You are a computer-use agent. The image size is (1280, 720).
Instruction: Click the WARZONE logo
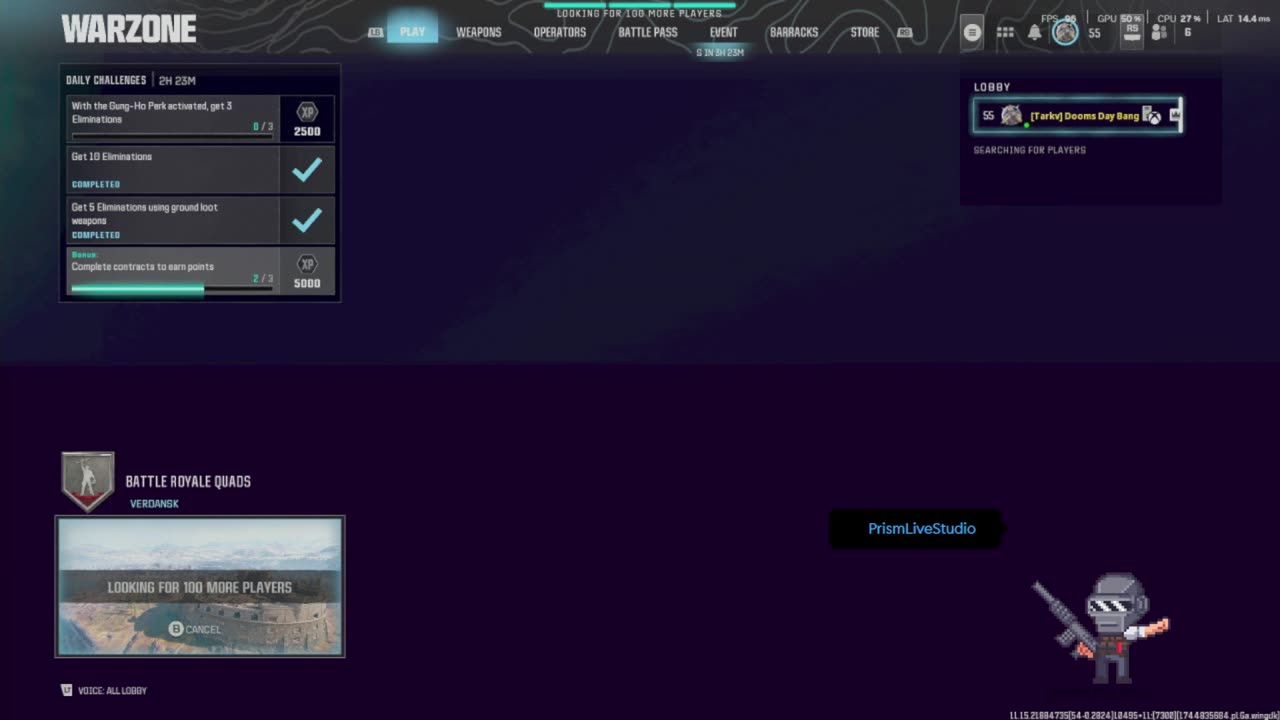(128, 29)
